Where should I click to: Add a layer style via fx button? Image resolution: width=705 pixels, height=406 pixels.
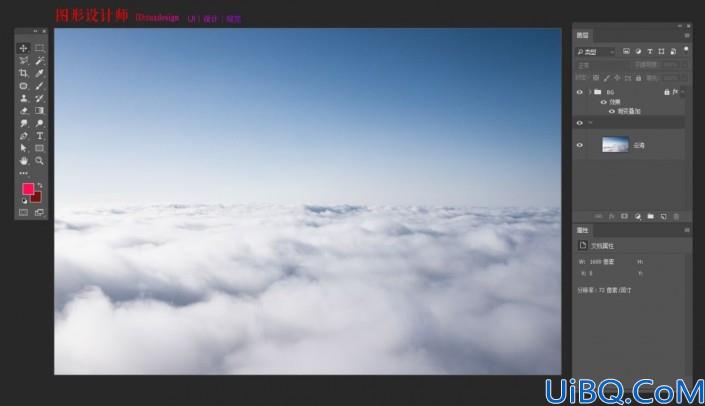point(611,217)
